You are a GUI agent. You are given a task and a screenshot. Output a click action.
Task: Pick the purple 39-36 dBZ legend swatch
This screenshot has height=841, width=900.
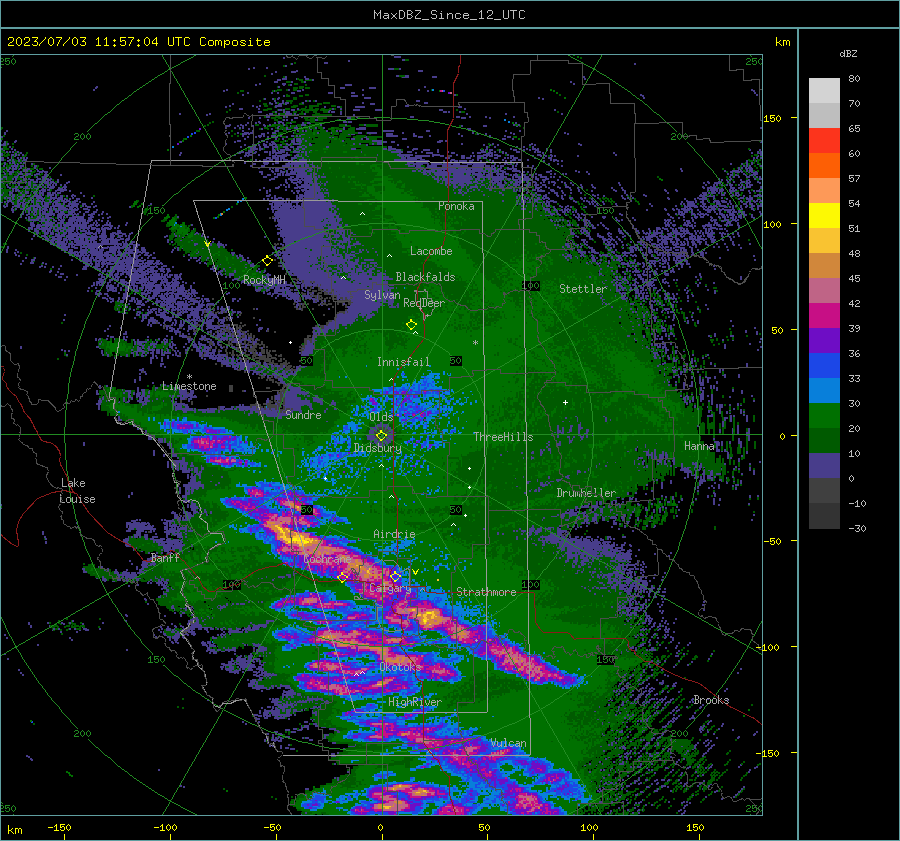coord(824,341)
